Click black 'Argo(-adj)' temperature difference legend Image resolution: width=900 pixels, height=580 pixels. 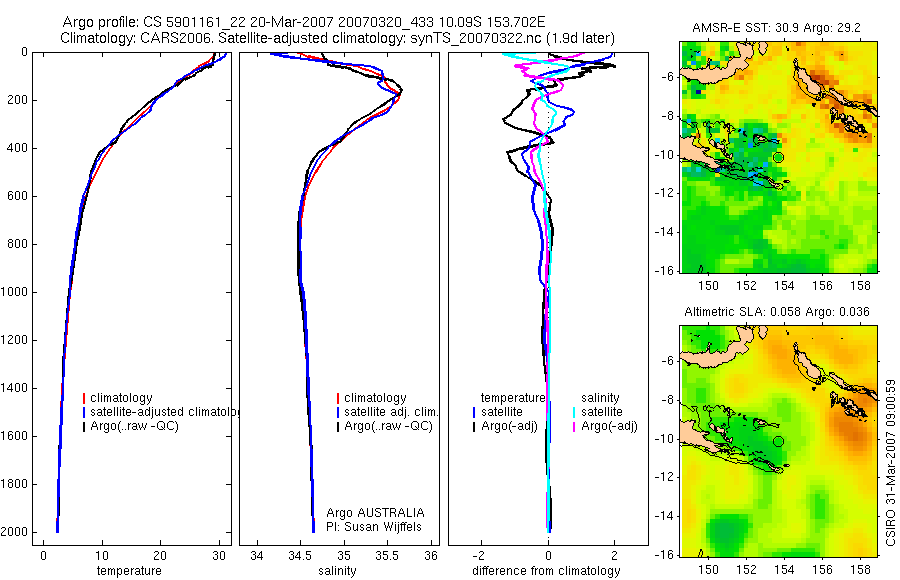[509, 426]
